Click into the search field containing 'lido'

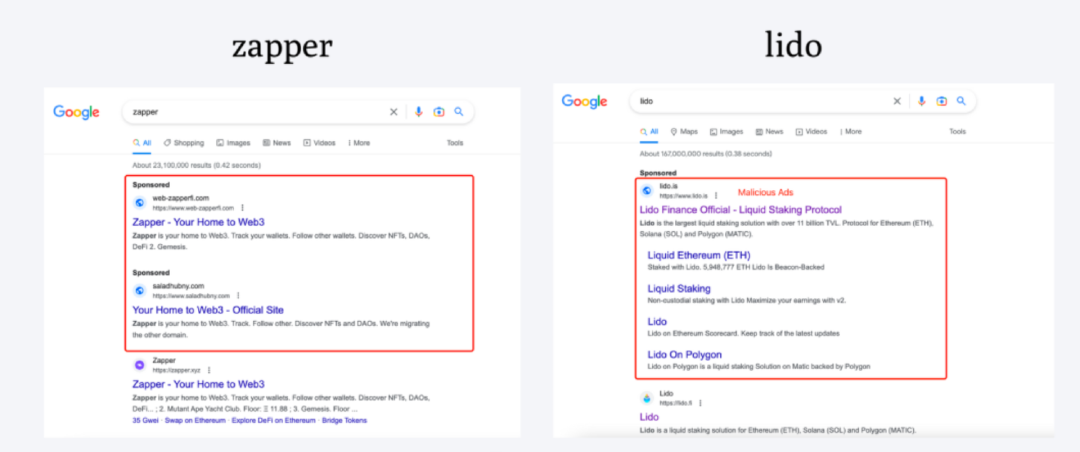(x=760, y=101)
